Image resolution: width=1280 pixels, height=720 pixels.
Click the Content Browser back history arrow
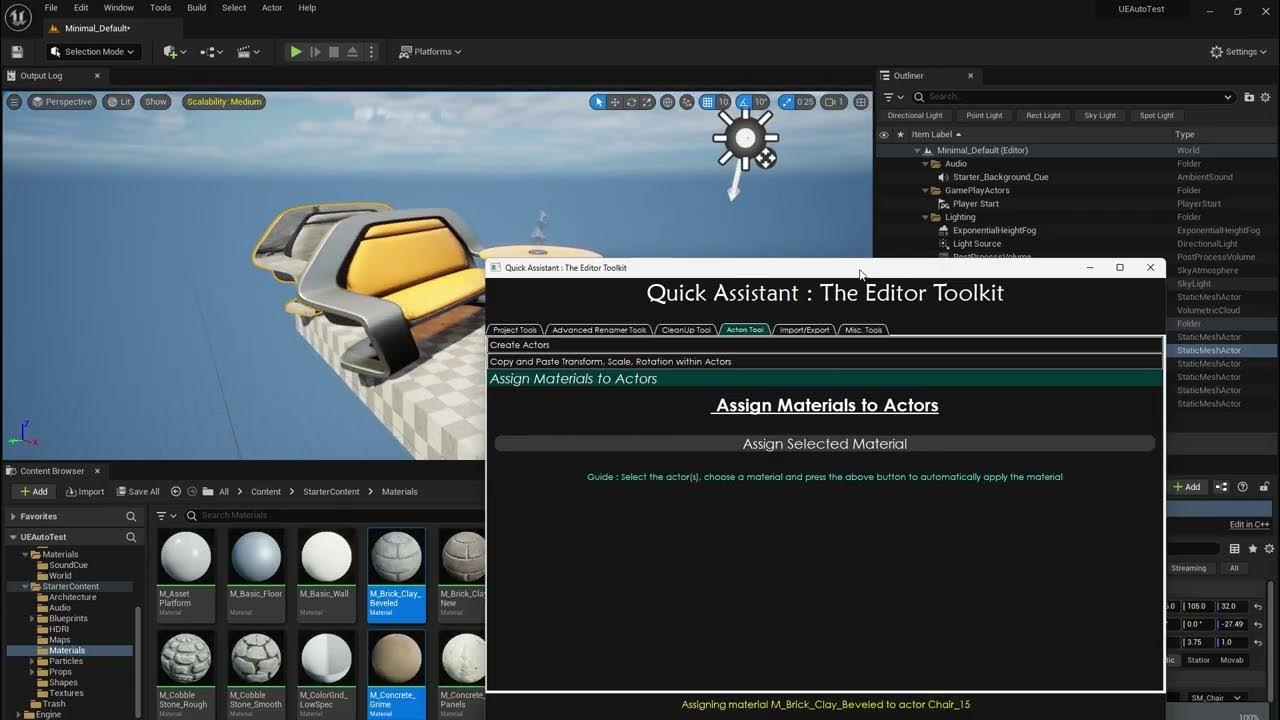point(176,492)
